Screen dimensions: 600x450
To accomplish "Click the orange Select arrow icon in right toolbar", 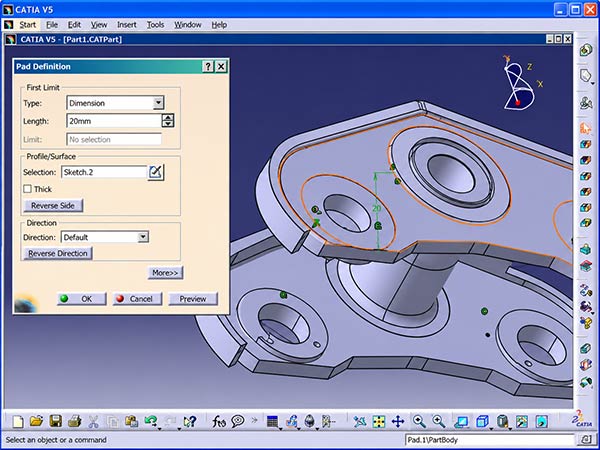I will coord(585,128).
